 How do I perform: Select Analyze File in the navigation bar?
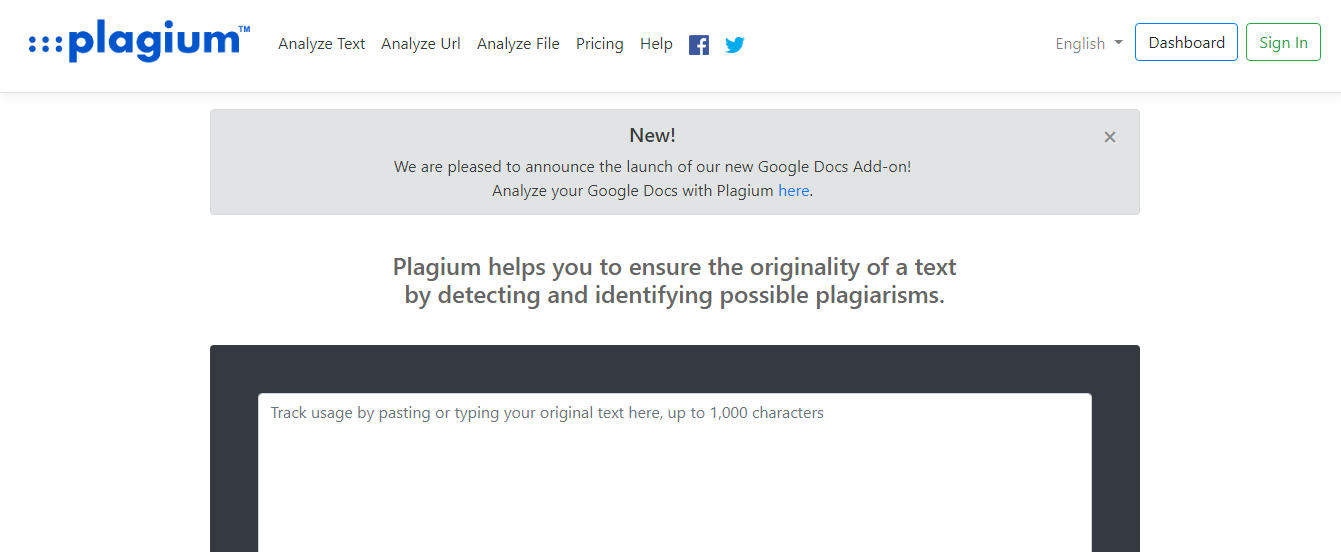pos(518,44)
